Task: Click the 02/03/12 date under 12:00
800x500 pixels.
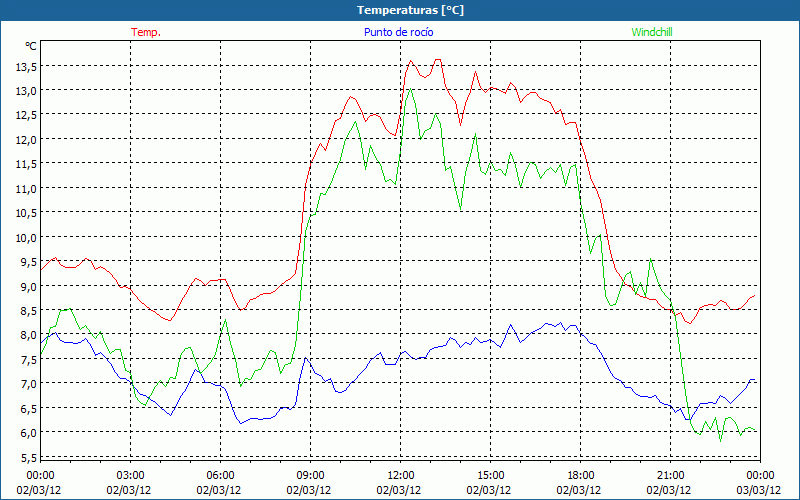Action: pos(399,490)
